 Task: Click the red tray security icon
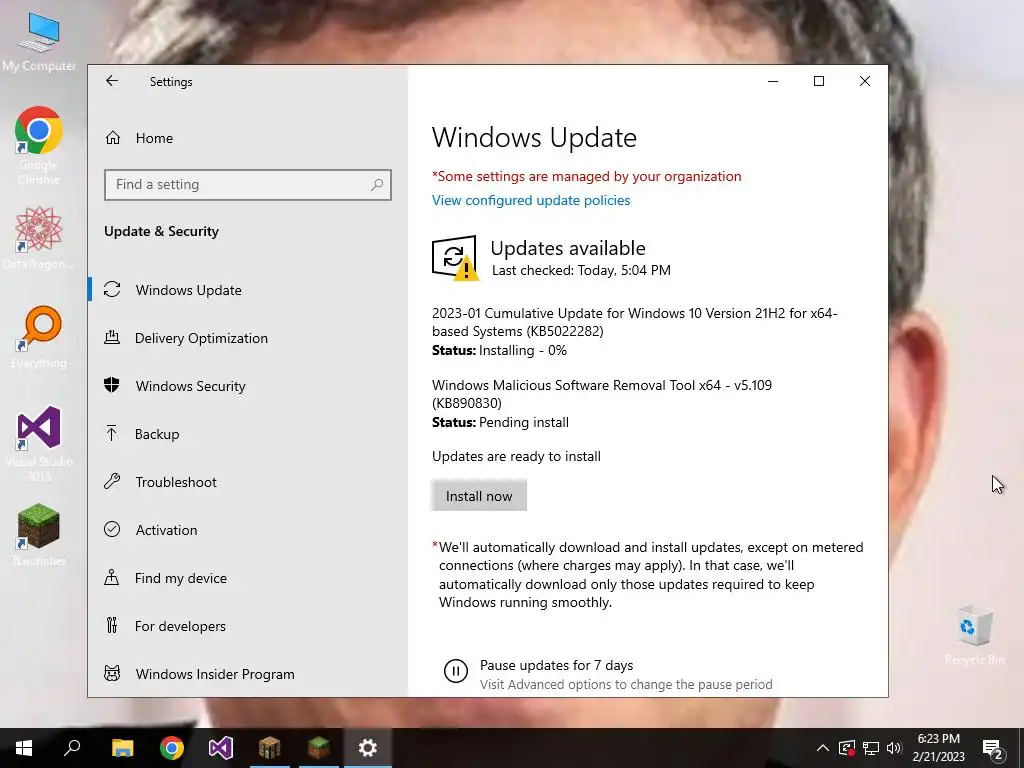847,748
